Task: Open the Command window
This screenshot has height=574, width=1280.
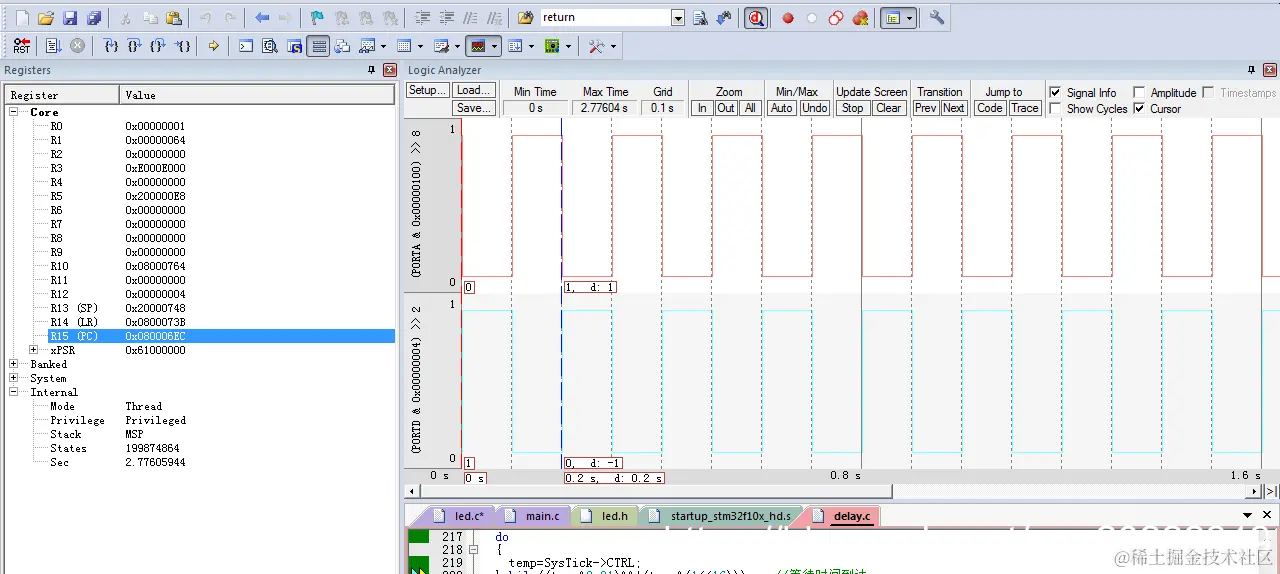Action: pyautogui.click(x=246, y=46)
